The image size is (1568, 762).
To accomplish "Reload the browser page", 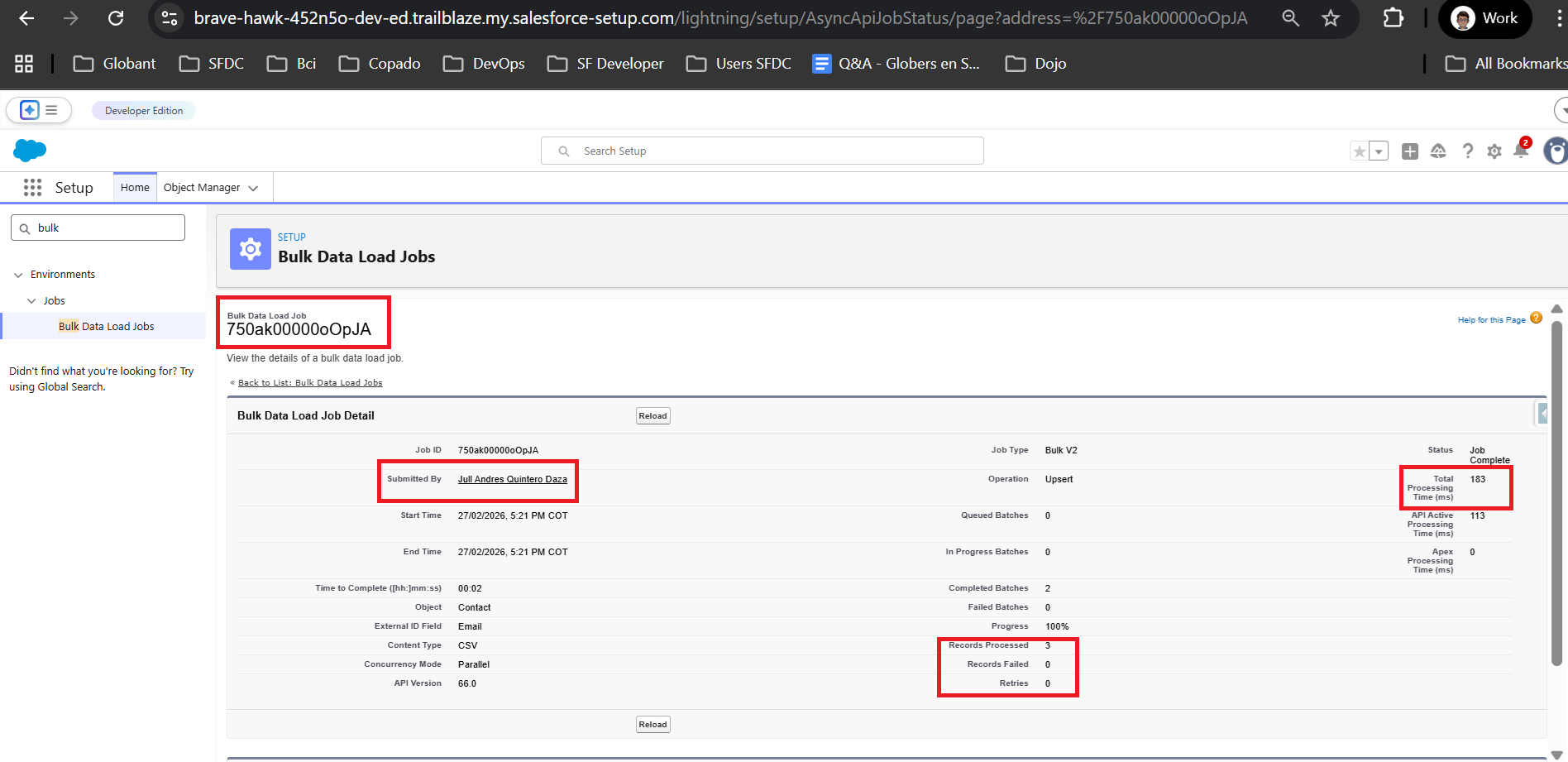I will coord(116,18).
